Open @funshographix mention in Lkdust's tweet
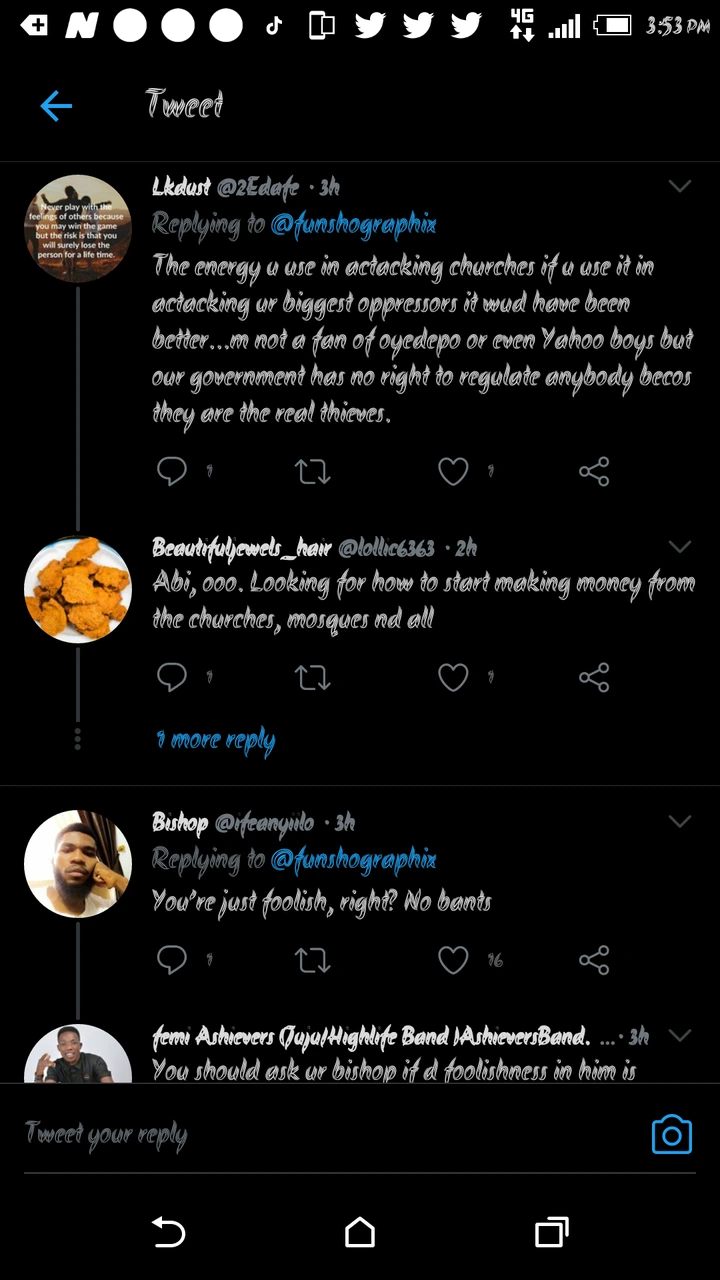 (353, 224)
